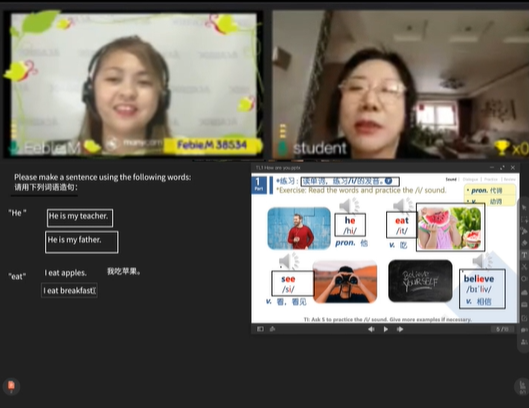Click slide page counter 5/10
This screenshot has height=408, width=529.
502,329
